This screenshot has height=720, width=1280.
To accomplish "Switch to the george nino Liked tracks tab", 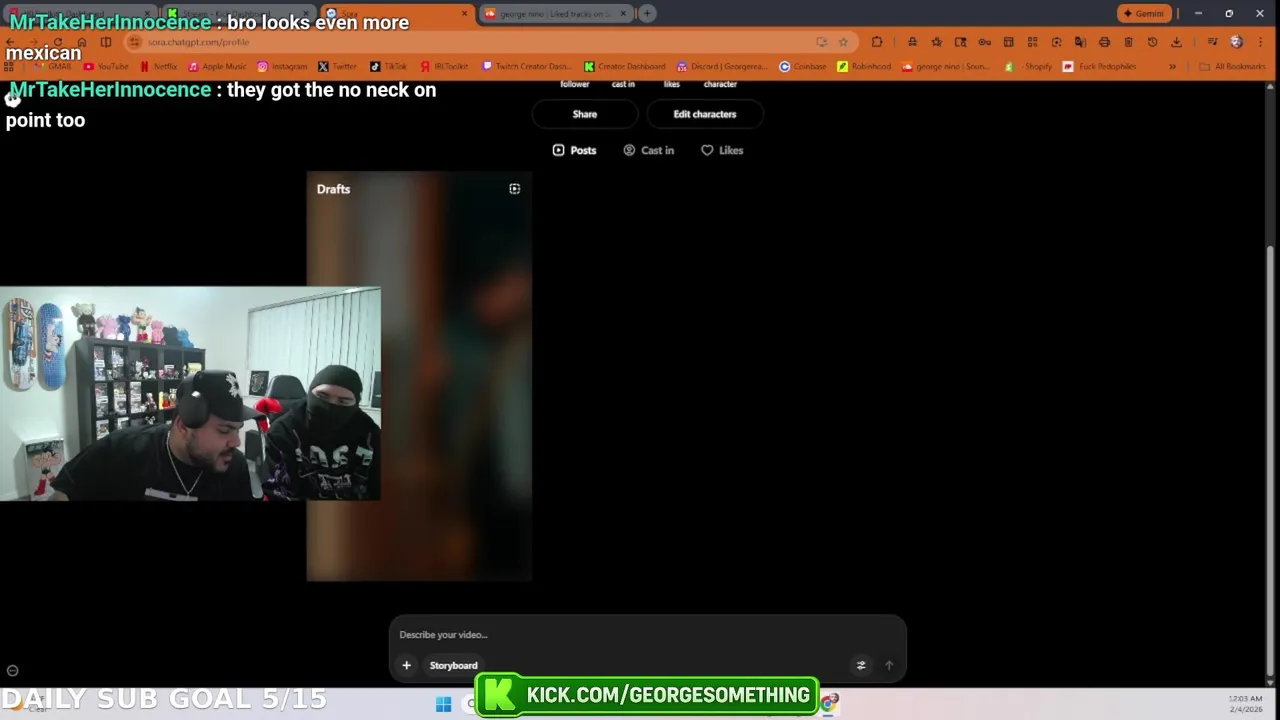I will click(555, 14).
